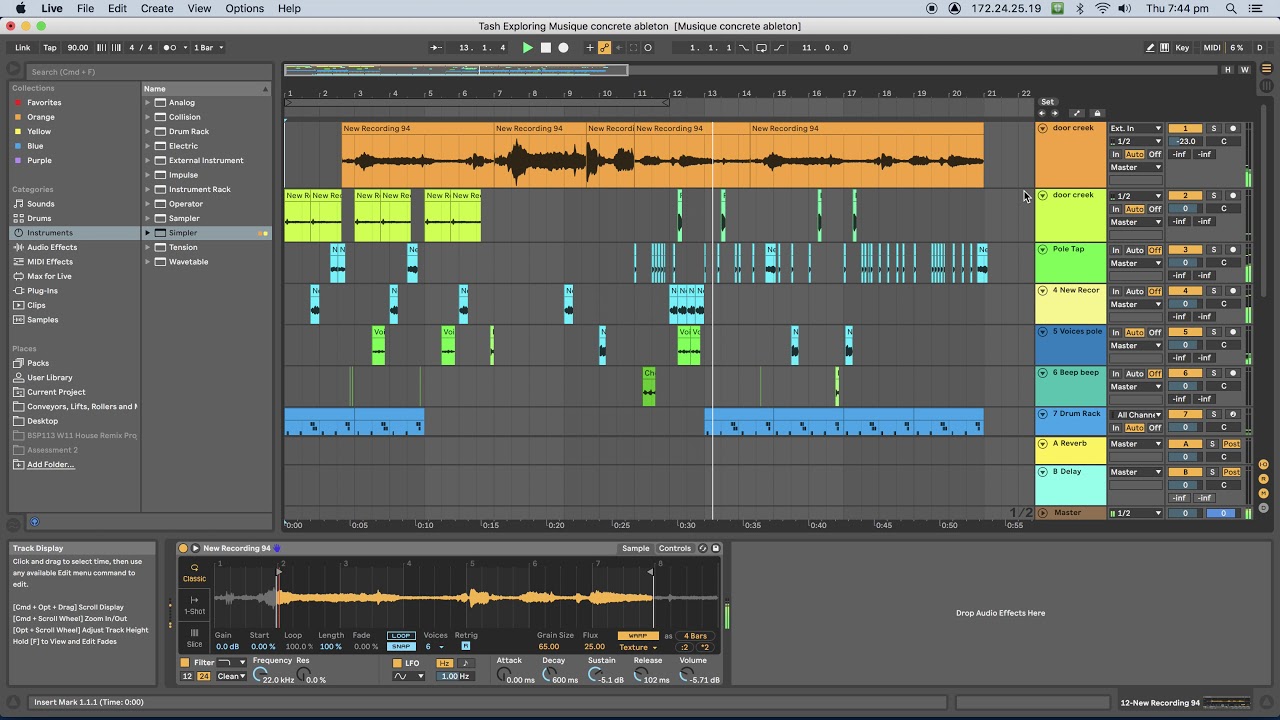Toggle Simpler WARP button
This screenshot has height=720, width=1280.
point(637,636)
